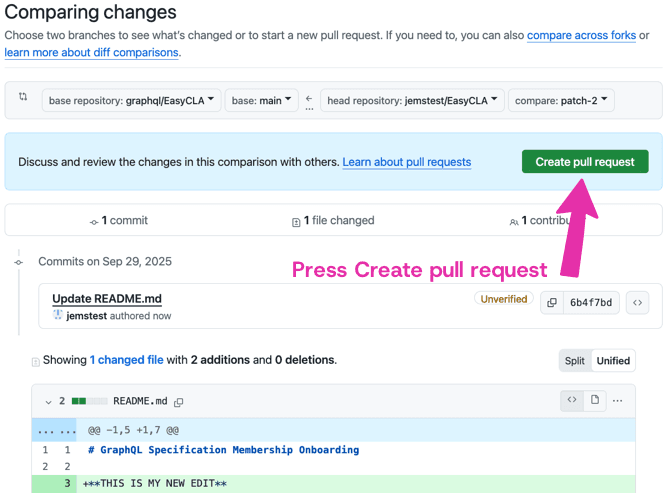Open the Learn about pull requests link
The height and width of the screenshot is (493, 670).
[x=407, y=162]
